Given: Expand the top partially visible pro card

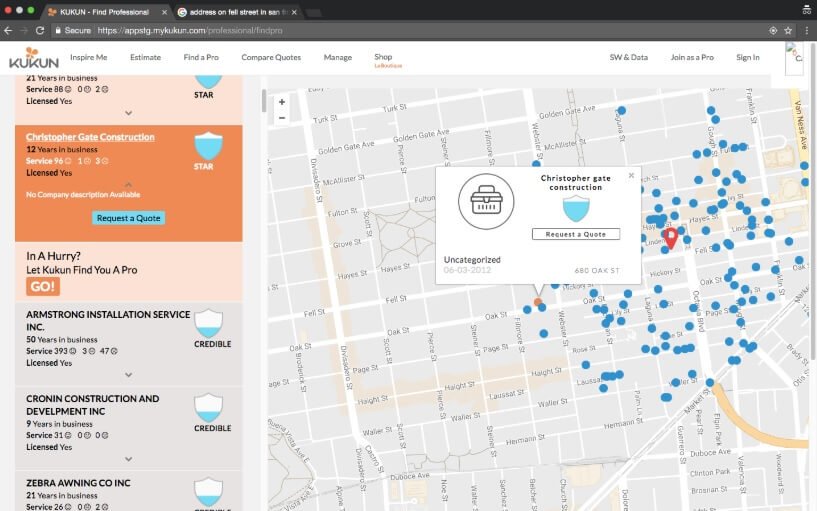Looking at the screenshot, I should [x=128, y=113].
